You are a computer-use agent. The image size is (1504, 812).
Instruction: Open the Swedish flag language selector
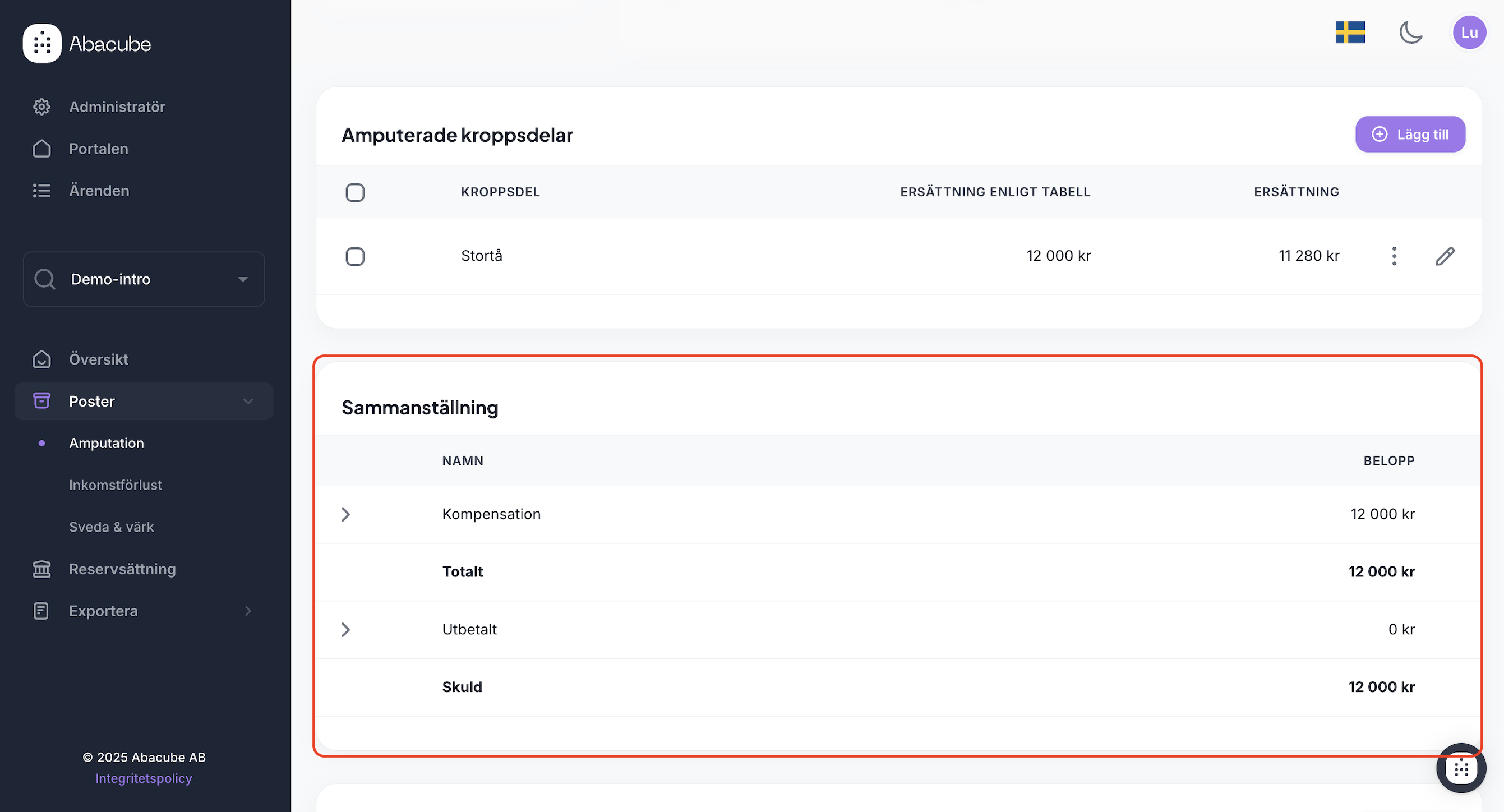tap(1350, 32)
